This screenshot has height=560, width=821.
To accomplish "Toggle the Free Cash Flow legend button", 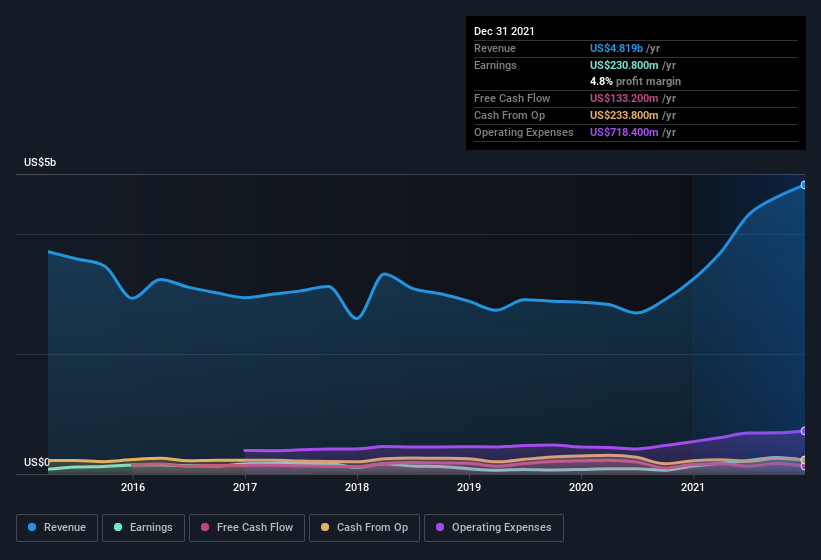I will pyautogui.click(x=247, y=528).
